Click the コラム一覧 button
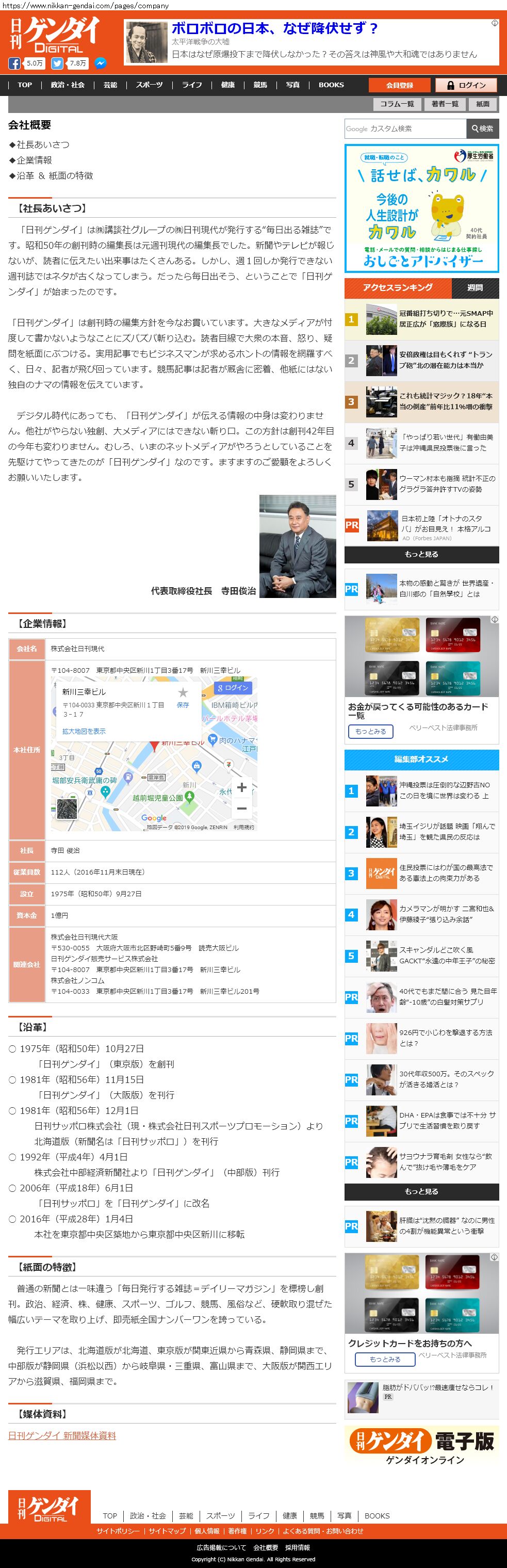This screenshot has width=507, height=1568. (397, 104)
